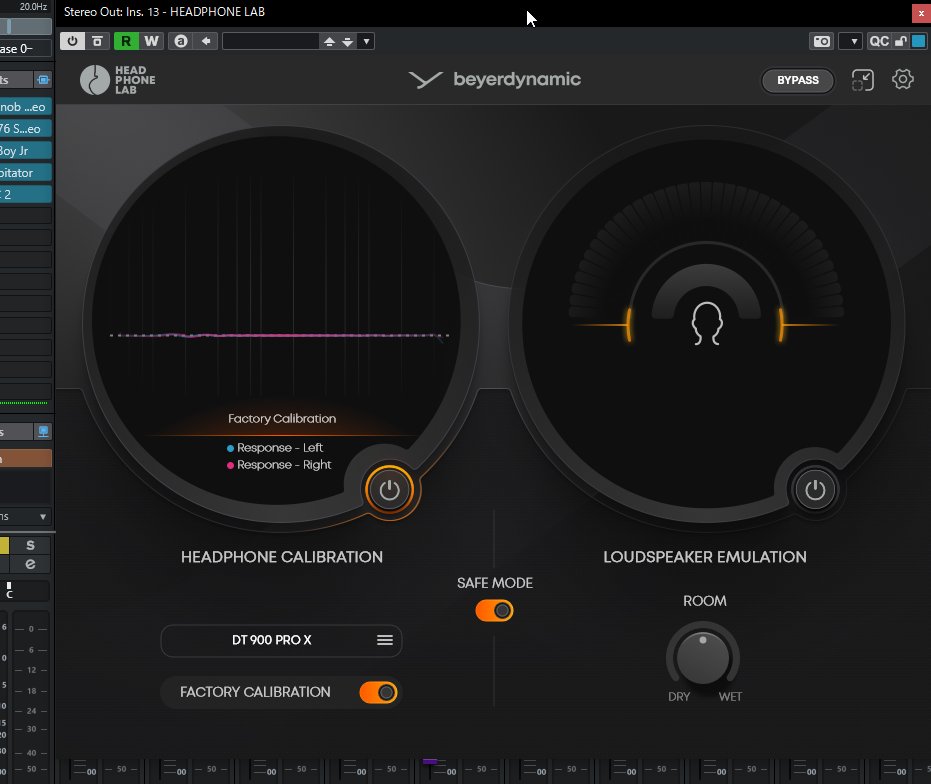Image resolution: width=931 pixels, height=784 pixels.
Task: Click the Factory Calibration label in the graph
Action: [282, 419]
